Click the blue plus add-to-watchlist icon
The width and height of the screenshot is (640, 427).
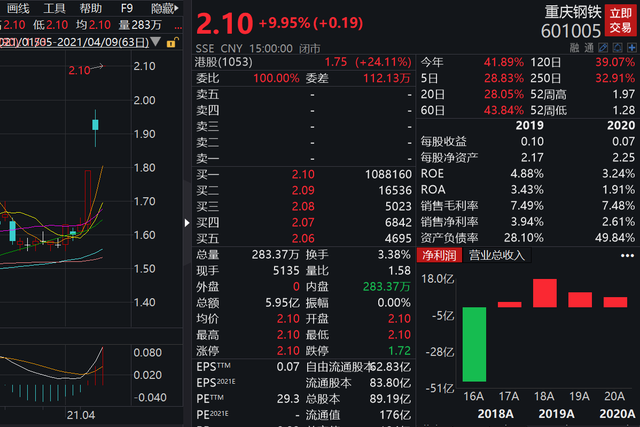pyautogui.click(x=631, y=47)
